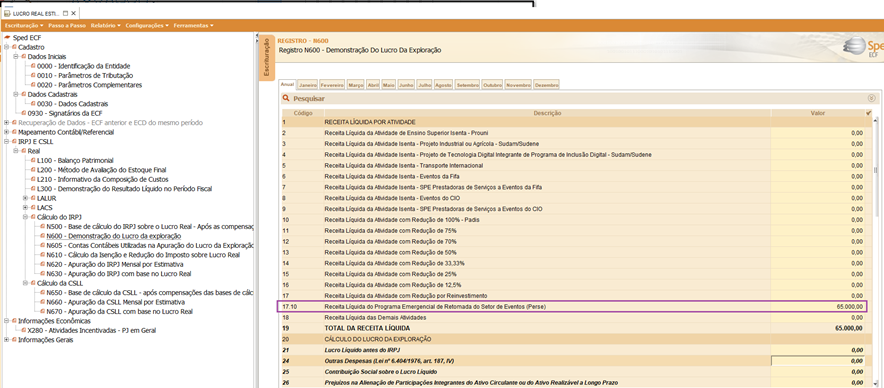Click the Pesquisar magnifier icon
Image resolution: width=884 pixels, height=388 pixels.
tap(286, 99)
